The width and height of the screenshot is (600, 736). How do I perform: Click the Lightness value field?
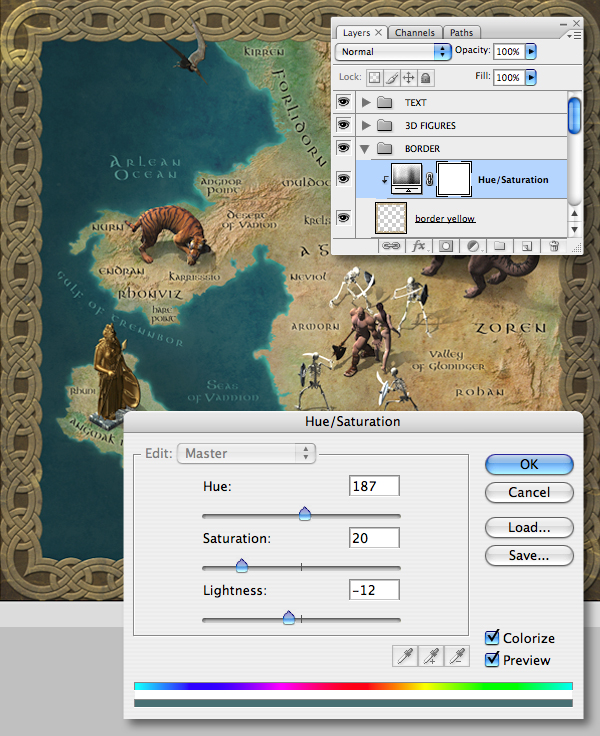[374, 590]
